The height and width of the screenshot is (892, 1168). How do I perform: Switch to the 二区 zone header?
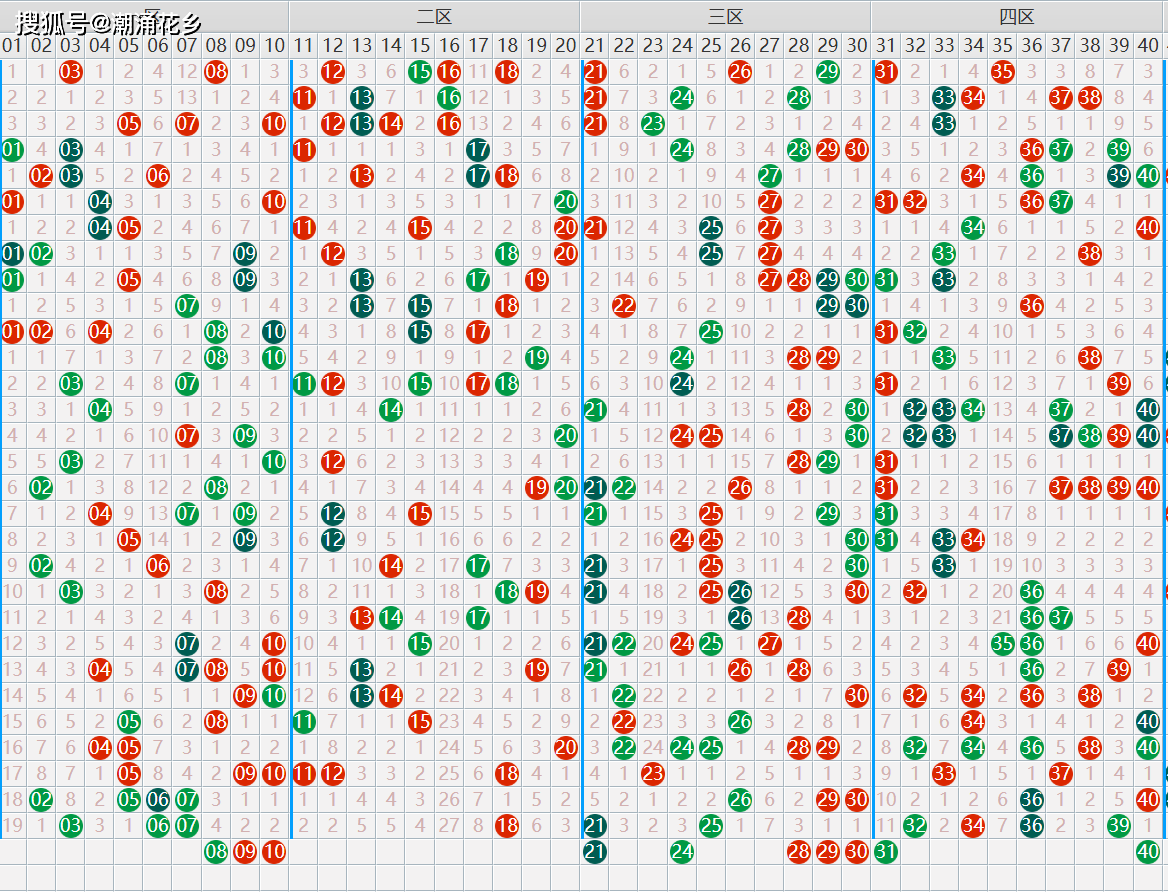pyautogui.click(x=434, y=16)
